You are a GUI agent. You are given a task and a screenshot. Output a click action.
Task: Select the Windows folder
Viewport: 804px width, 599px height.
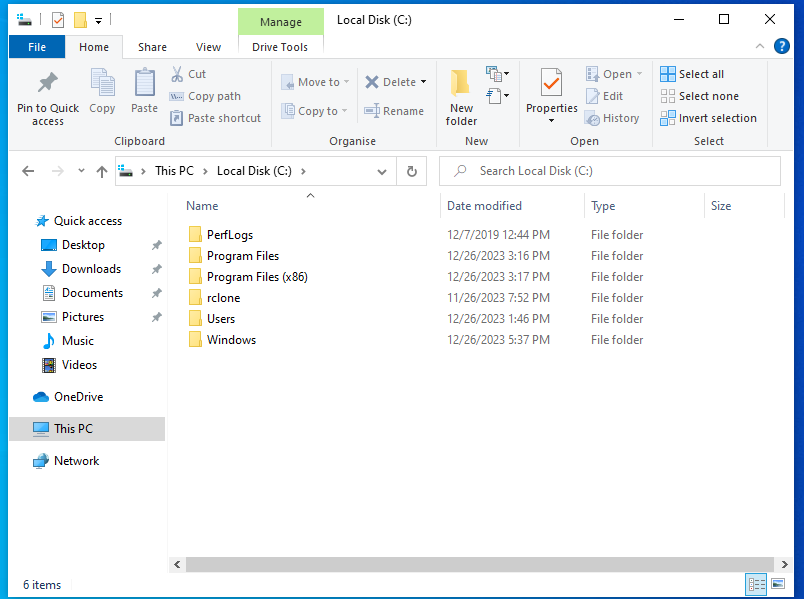[231, 340]
